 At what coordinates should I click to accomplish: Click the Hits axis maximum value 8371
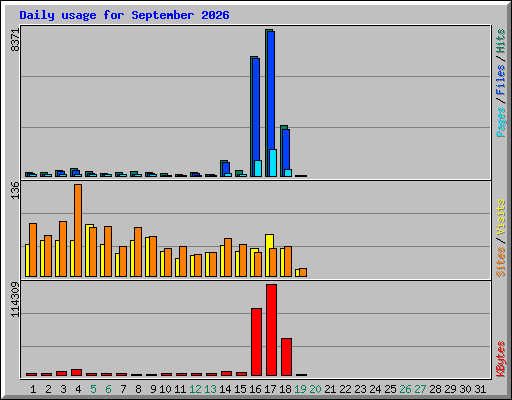15,40
